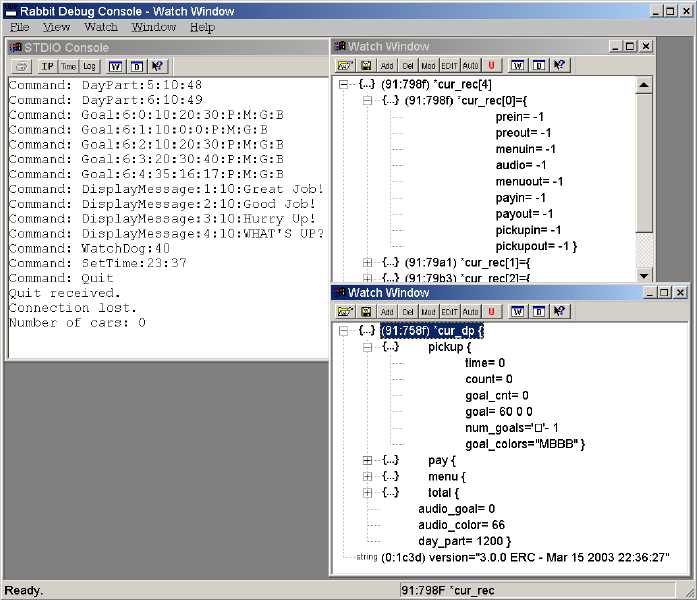Click the Log button in STDIO Console toolbar
Screen dimensions: 697x600
[89, 67]
